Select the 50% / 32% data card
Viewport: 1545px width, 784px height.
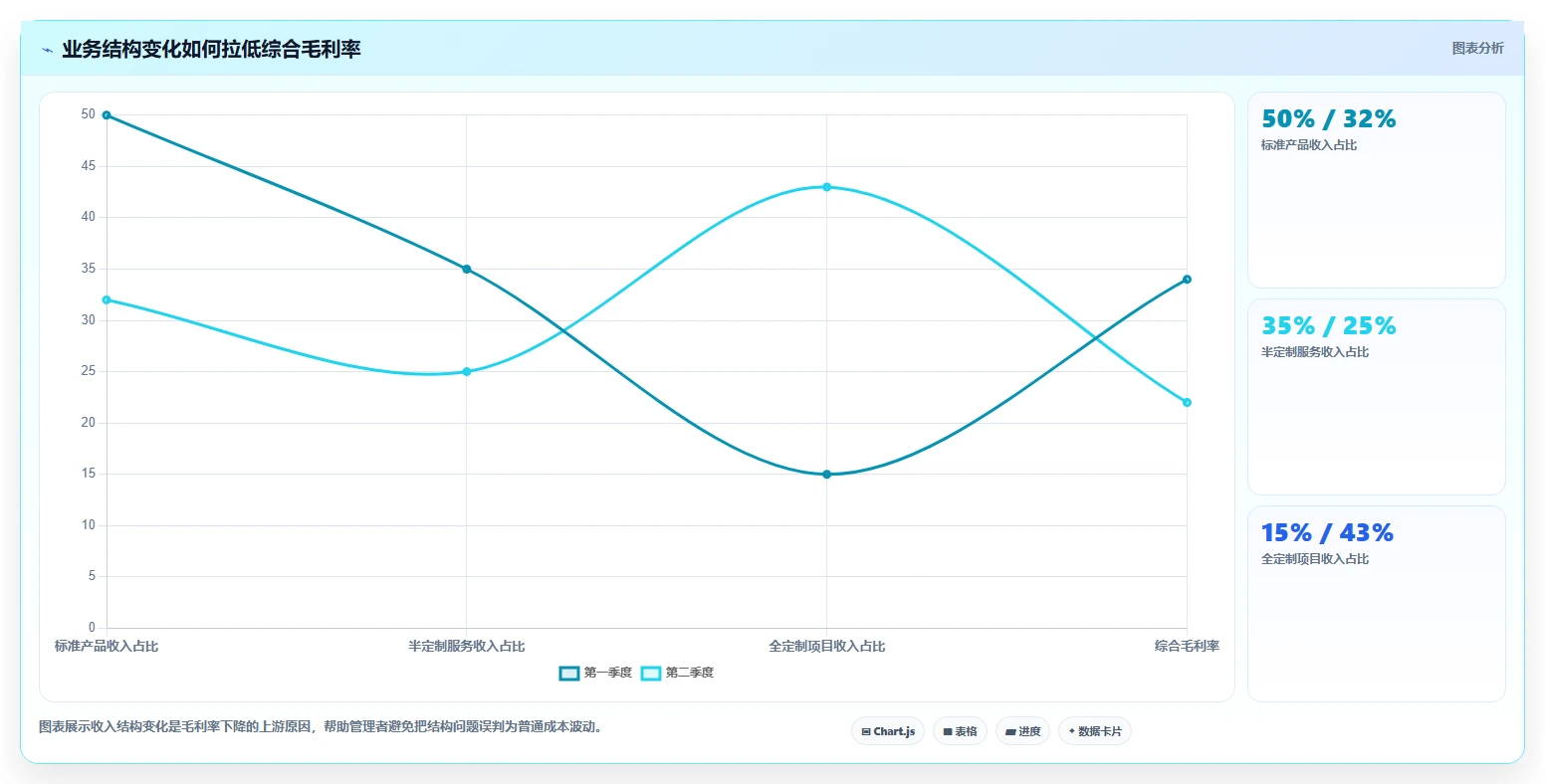coord(1376,190)
